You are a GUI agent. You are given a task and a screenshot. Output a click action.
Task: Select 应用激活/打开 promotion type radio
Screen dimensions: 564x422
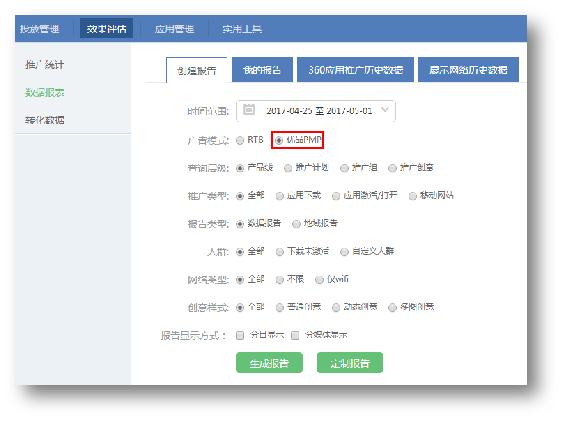point(336,196)
